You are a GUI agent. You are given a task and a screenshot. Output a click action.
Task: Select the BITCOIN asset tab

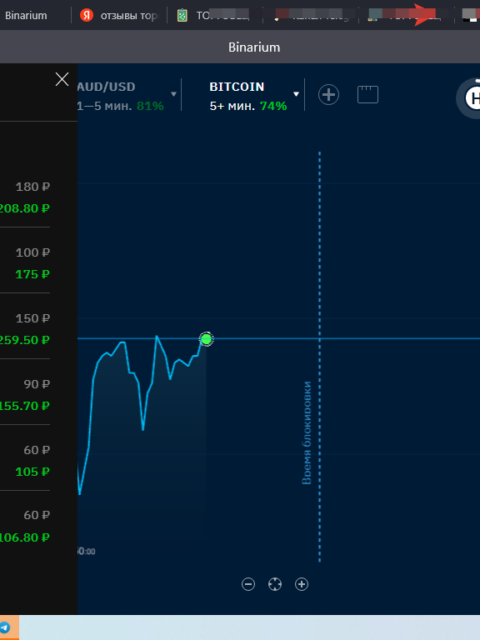pyautogui.click(x=248, y=96)
